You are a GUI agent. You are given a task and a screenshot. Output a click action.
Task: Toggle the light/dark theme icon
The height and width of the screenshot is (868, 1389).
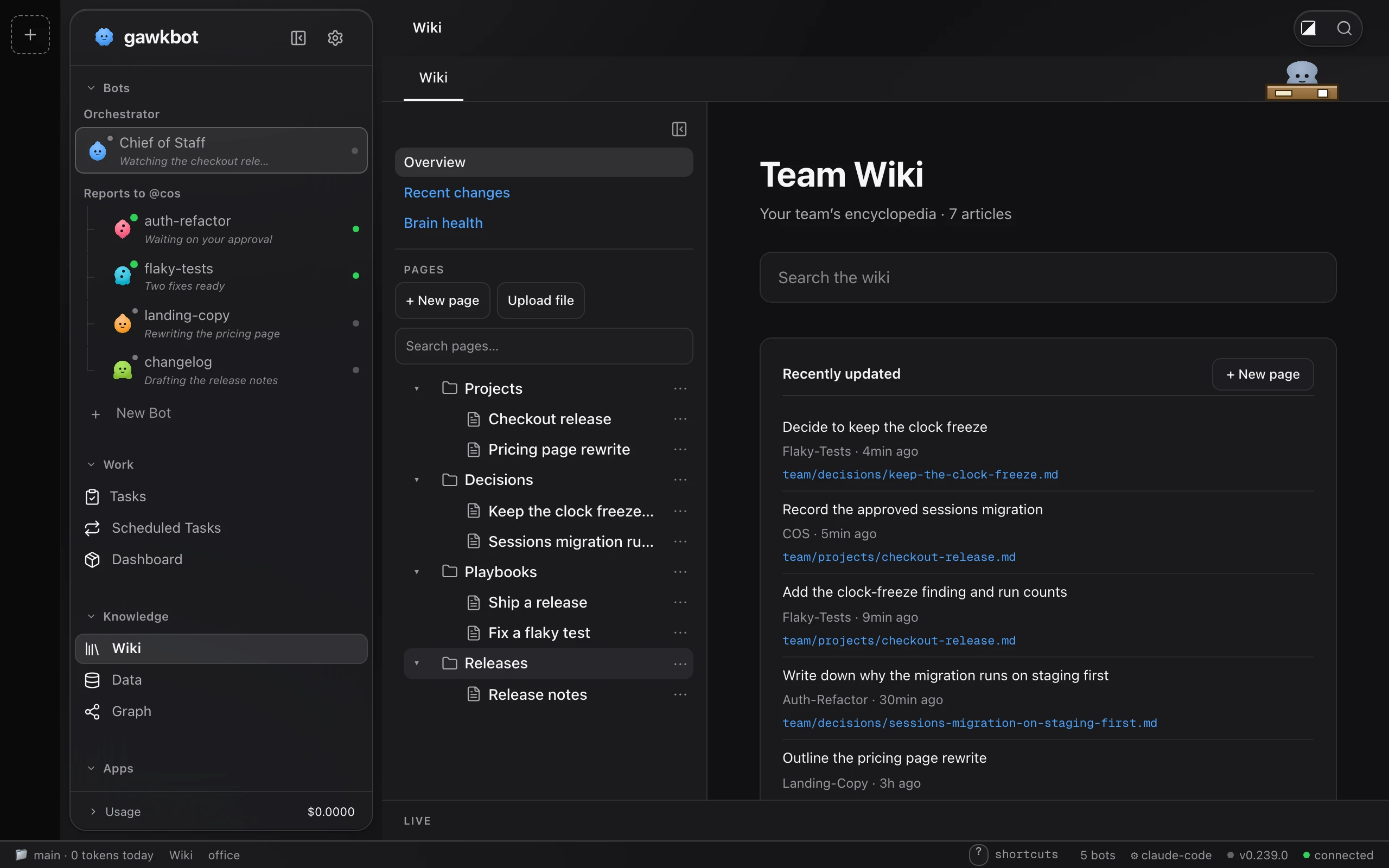(x=1308, y=28)
